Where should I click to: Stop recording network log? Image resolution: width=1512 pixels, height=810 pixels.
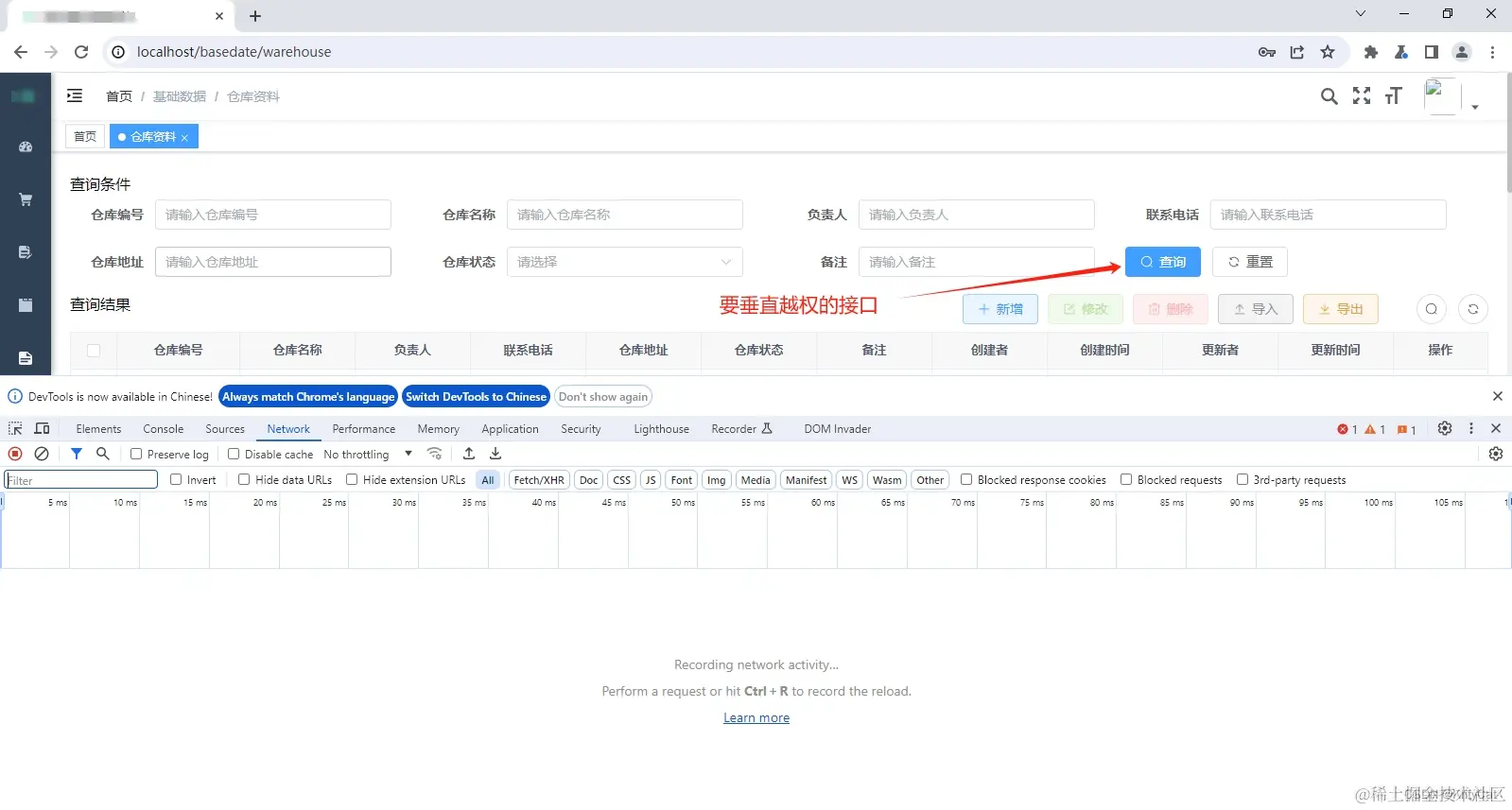[15, 454]
